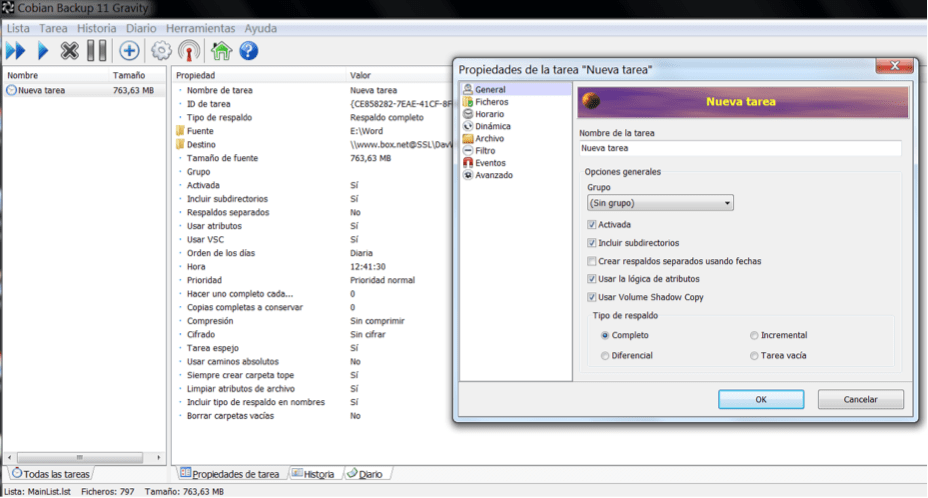Open the Herramientas menu
The width and height of the screenshot is (928, 498).
pos(200,28)
